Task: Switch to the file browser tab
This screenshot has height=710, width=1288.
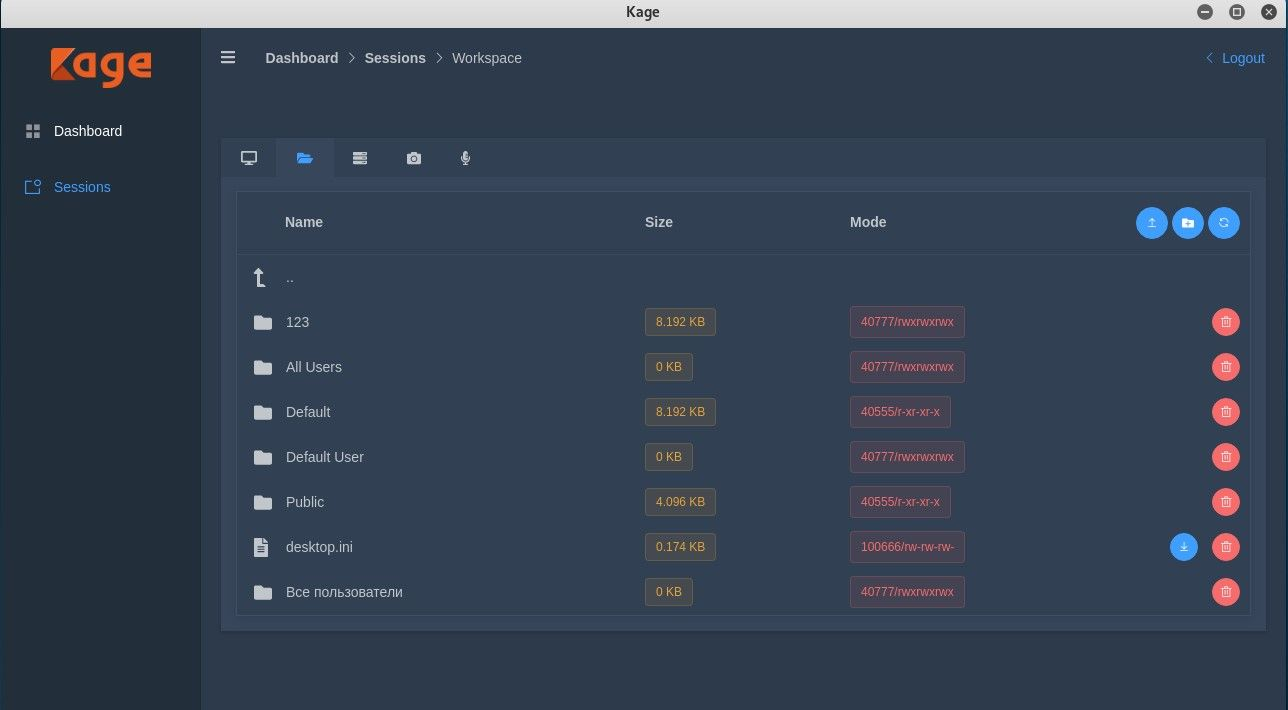Action: point(305,158)
